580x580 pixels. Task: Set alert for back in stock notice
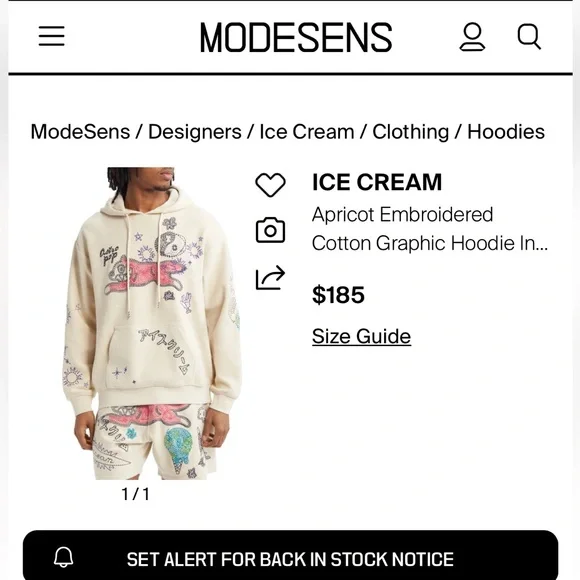(290, 555)
